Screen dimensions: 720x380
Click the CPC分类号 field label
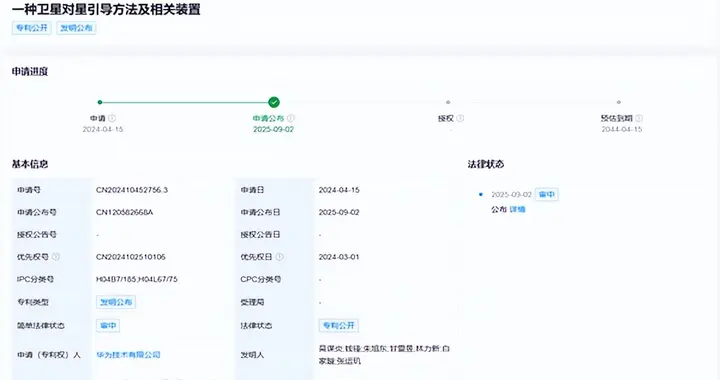pos(260,279)
